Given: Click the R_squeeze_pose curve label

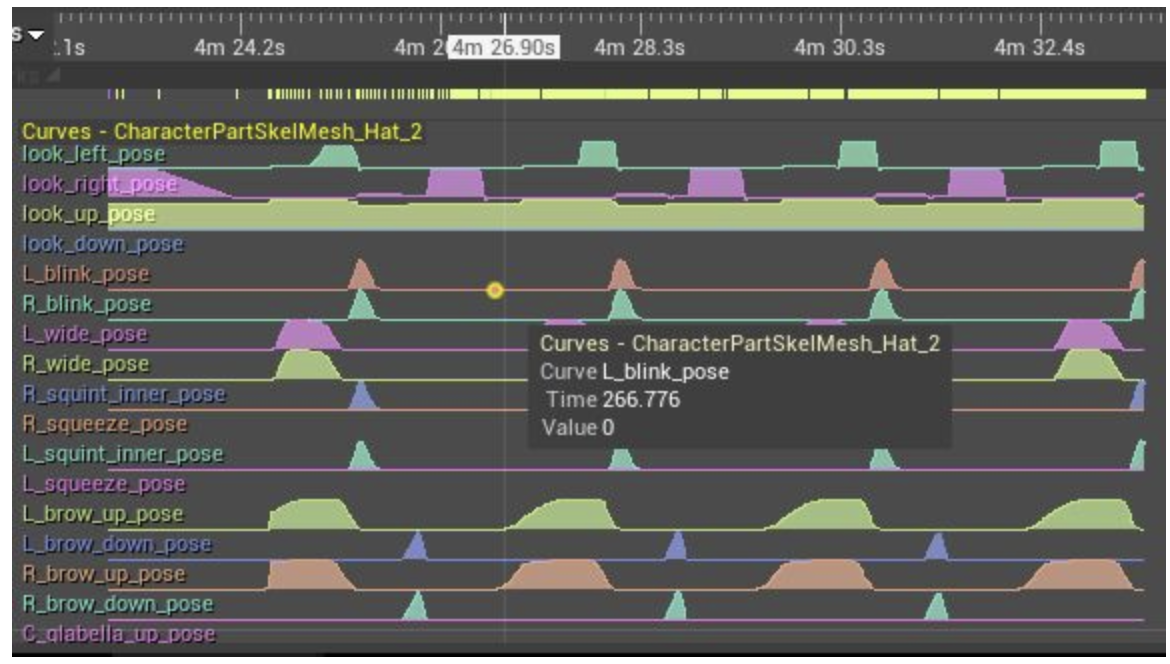Looking at the screenshot, I should tap(104, 424).
